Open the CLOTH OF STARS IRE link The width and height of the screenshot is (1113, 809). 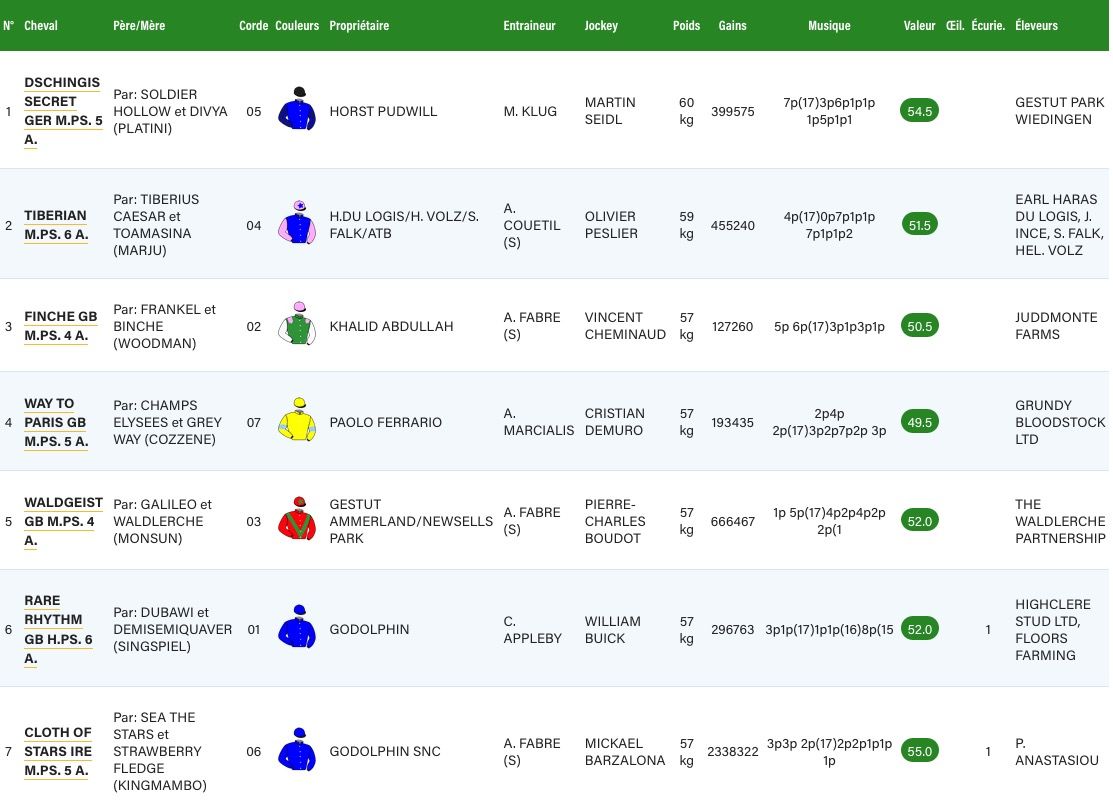coord(57,752)
